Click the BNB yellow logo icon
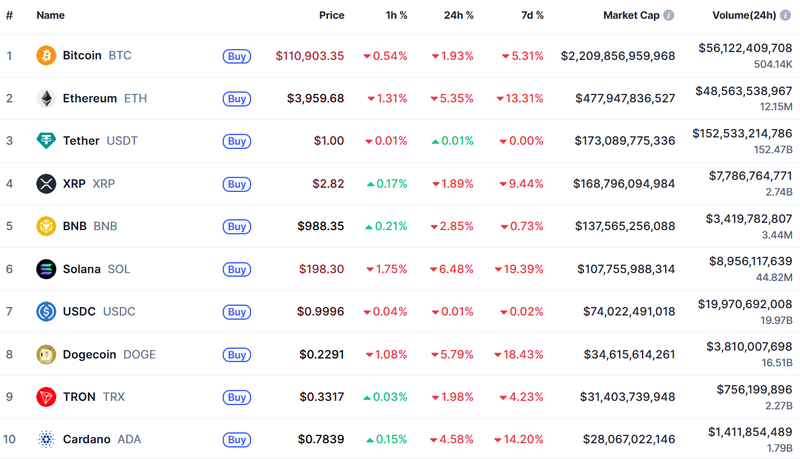This screenshot has height=459, width=800. 46,226
